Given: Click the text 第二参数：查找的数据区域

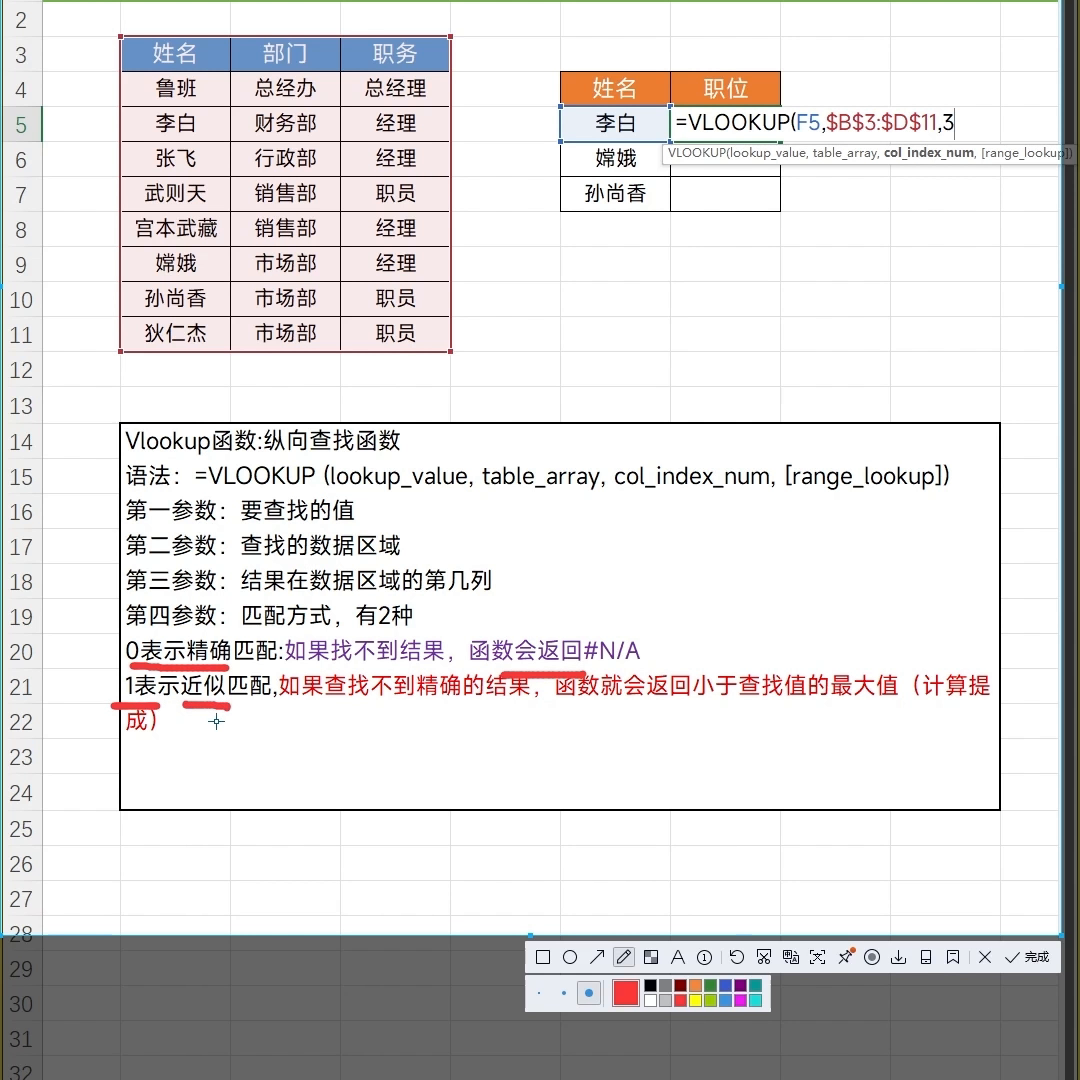Looking at the screenshot, I should (x=263, y=546).
